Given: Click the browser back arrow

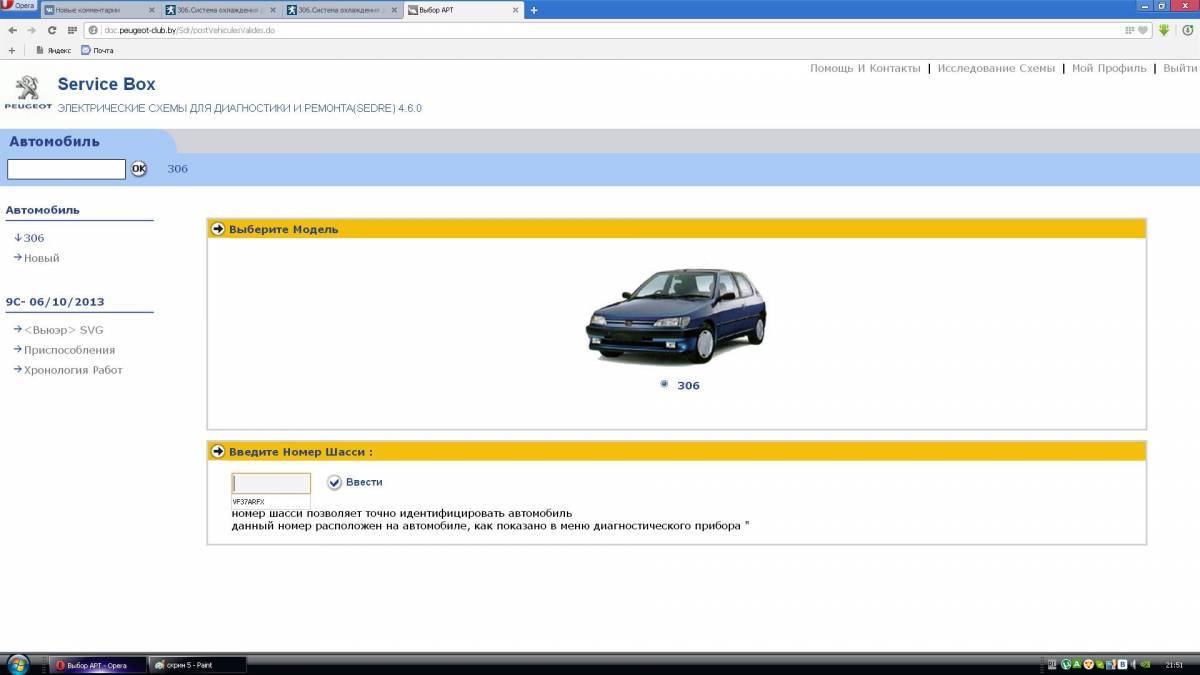Looking at the screenshot, I should (x=12, y=30).
